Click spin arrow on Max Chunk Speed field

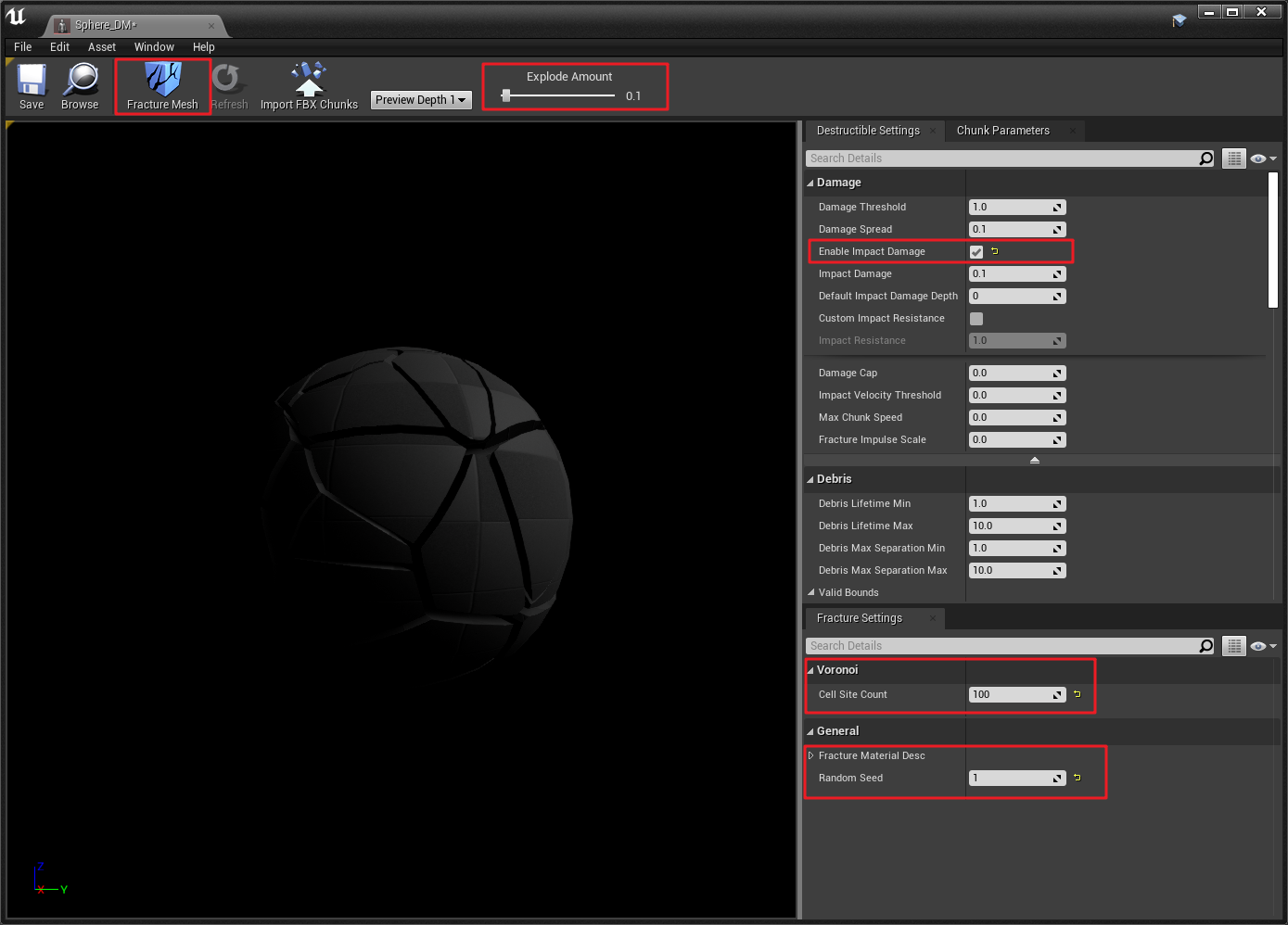(1057, 418)
